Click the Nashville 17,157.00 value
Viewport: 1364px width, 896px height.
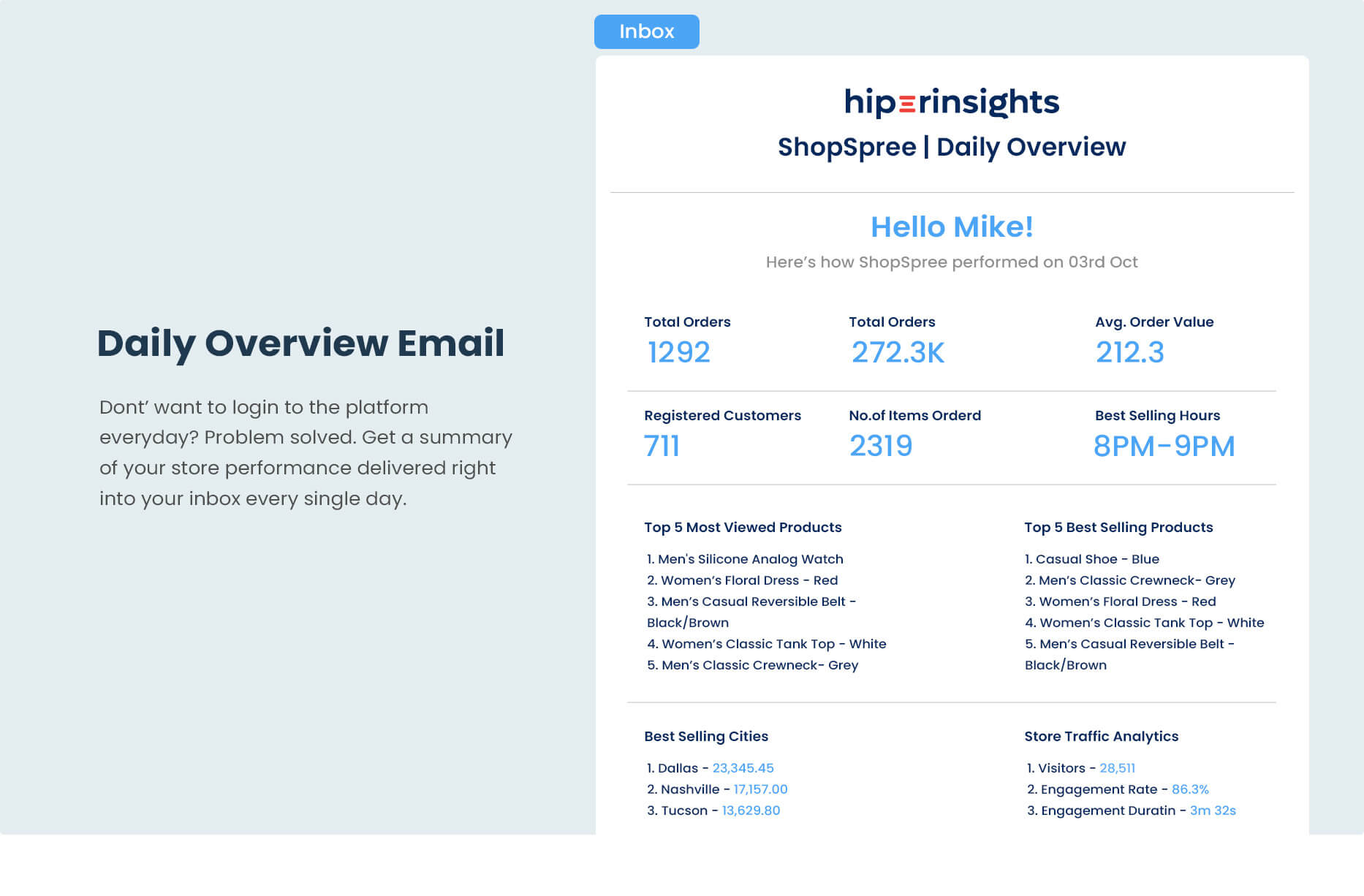[x=760, y=789]
